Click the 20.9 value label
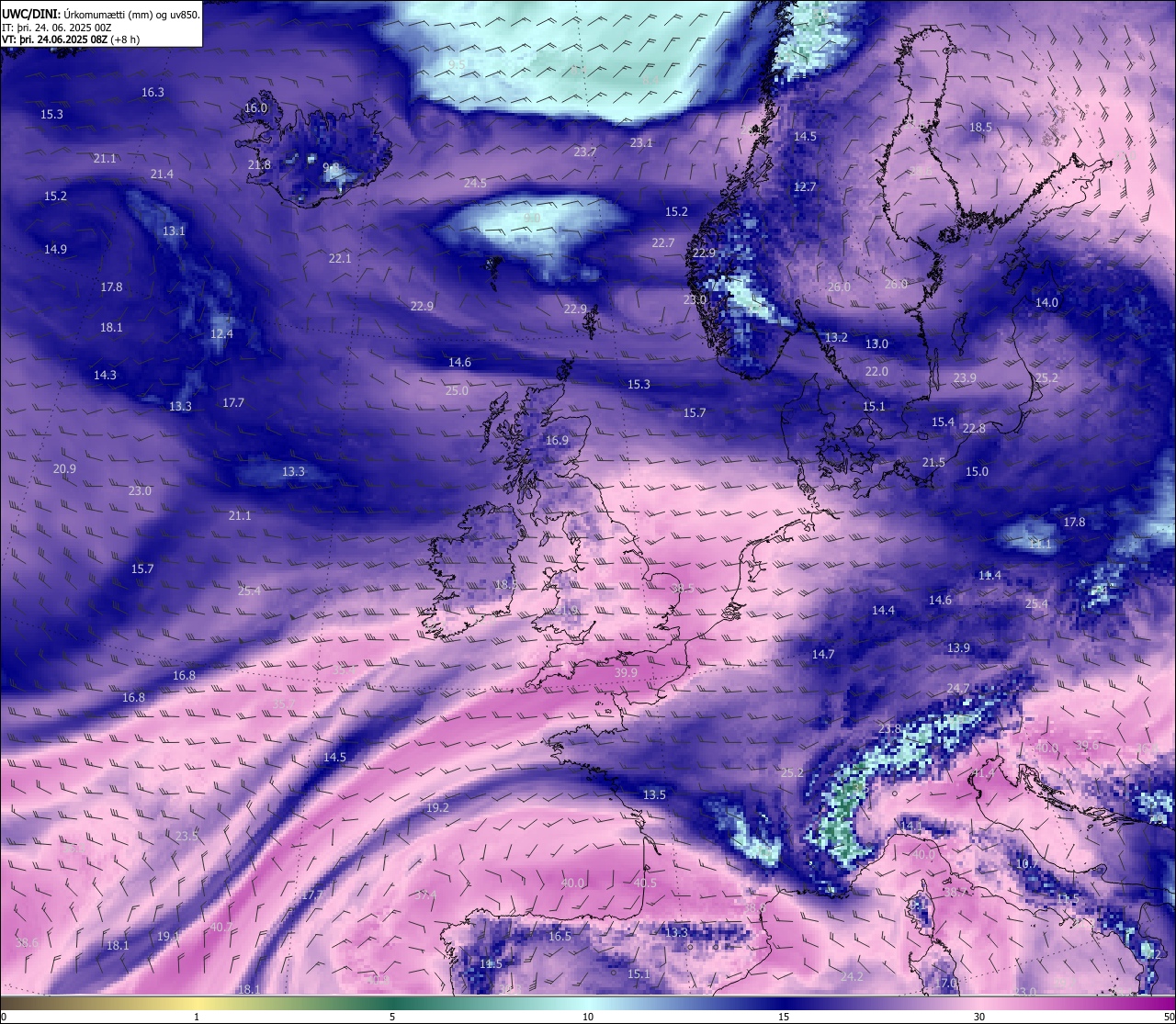The image size is (1176, 1024). (x=64, y=468)
